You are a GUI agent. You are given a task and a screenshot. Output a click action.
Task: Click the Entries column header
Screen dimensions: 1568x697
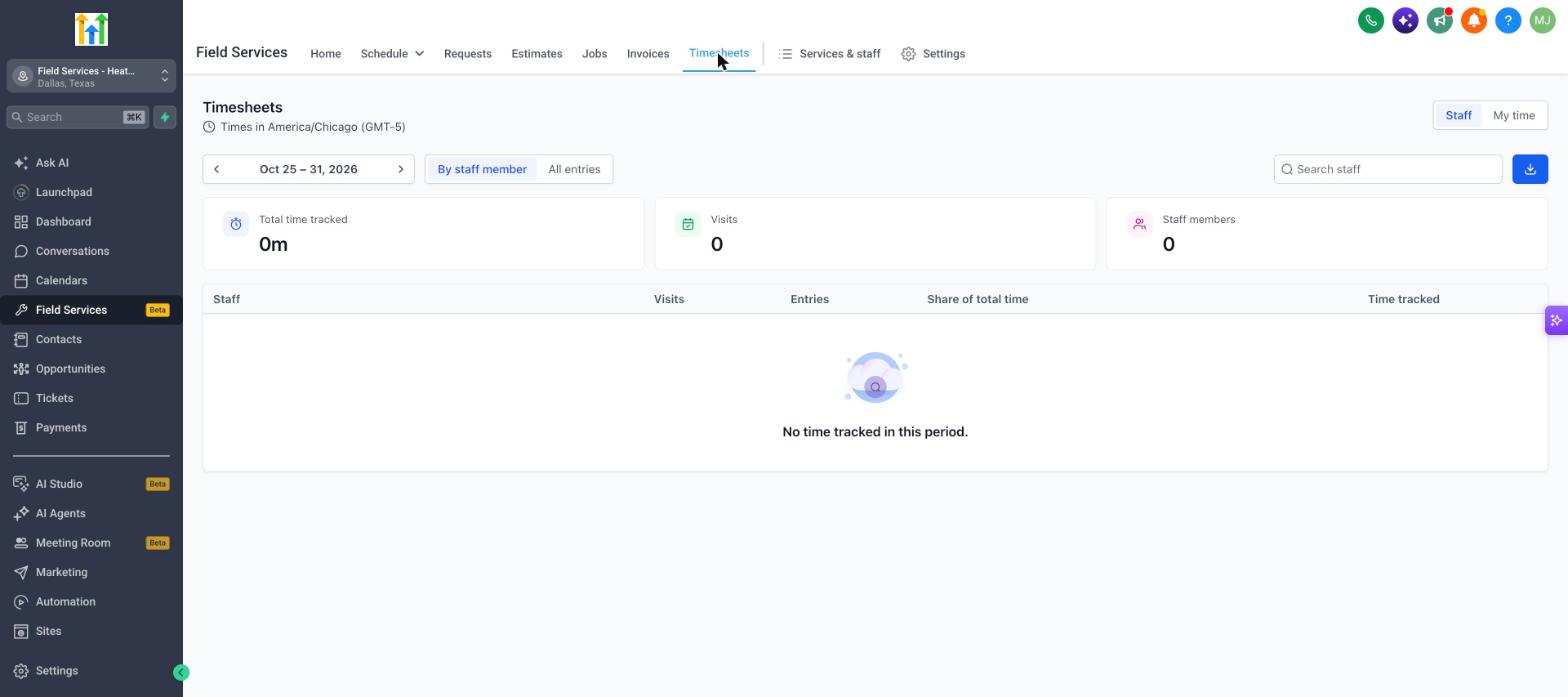point(809,299)
